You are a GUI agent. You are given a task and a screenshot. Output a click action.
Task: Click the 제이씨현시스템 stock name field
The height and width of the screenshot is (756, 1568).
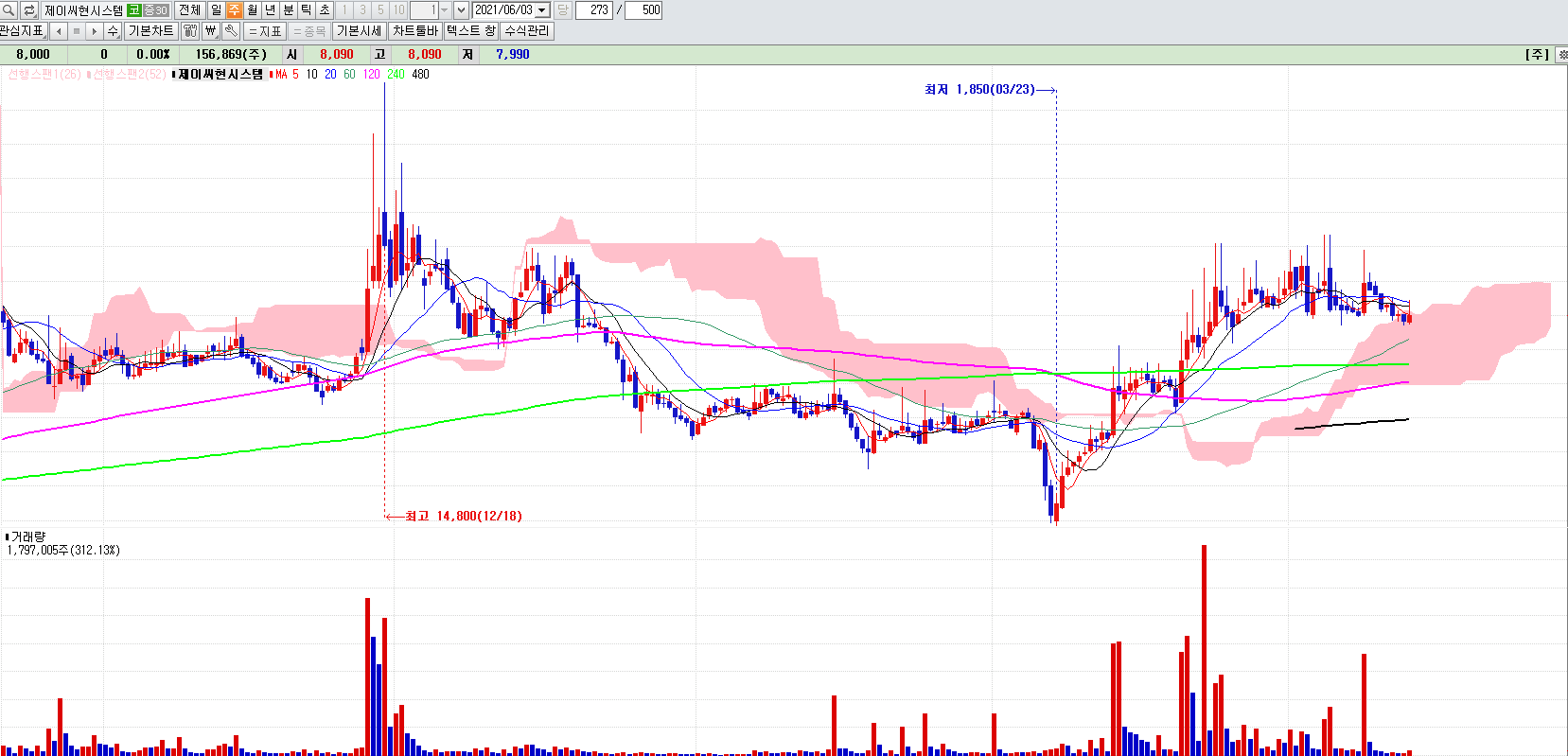tap(83, 9)
